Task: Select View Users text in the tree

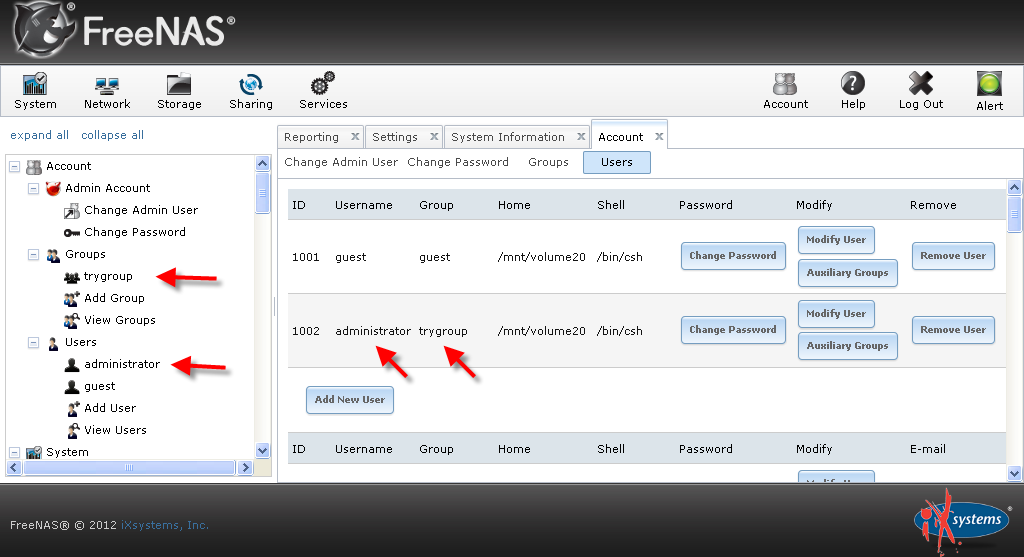Action: tap(116, 430)
